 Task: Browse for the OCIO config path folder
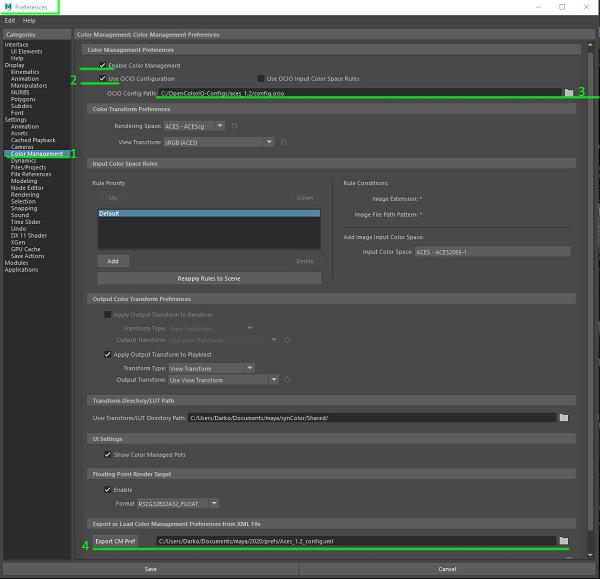[569, 92]
